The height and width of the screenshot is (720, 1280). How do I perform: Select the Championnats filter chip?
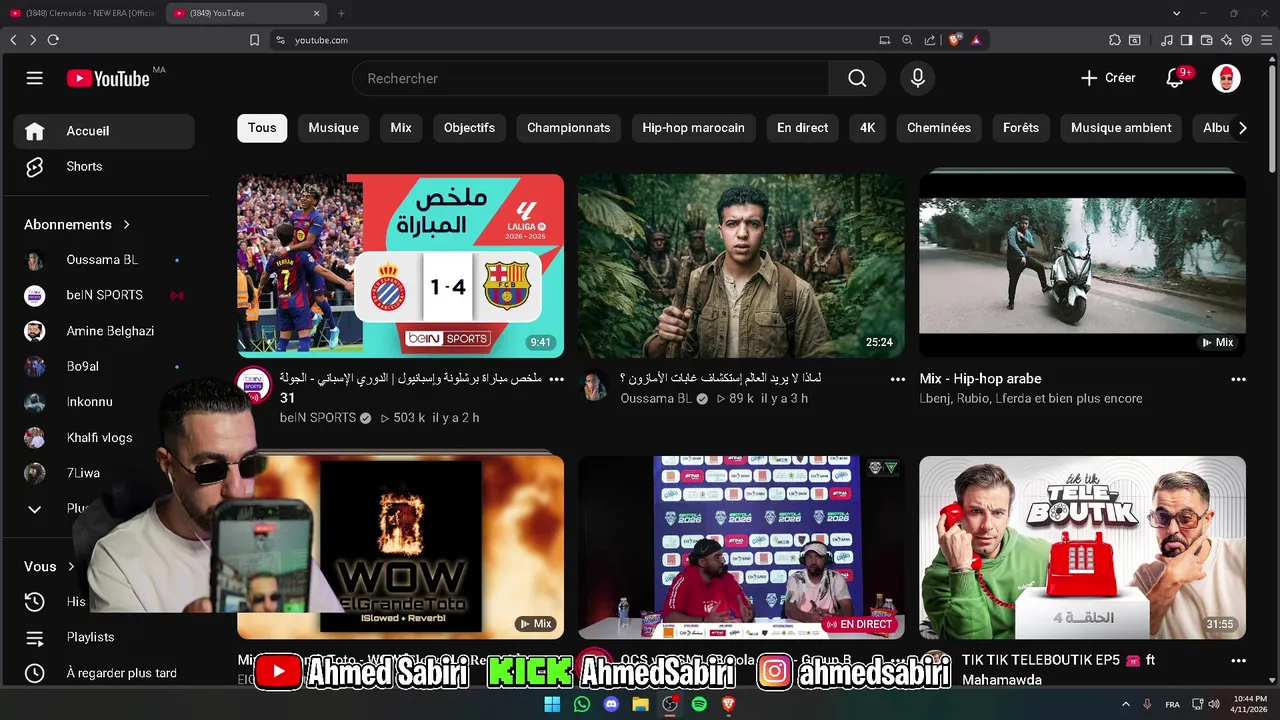(x=569, y=128)
